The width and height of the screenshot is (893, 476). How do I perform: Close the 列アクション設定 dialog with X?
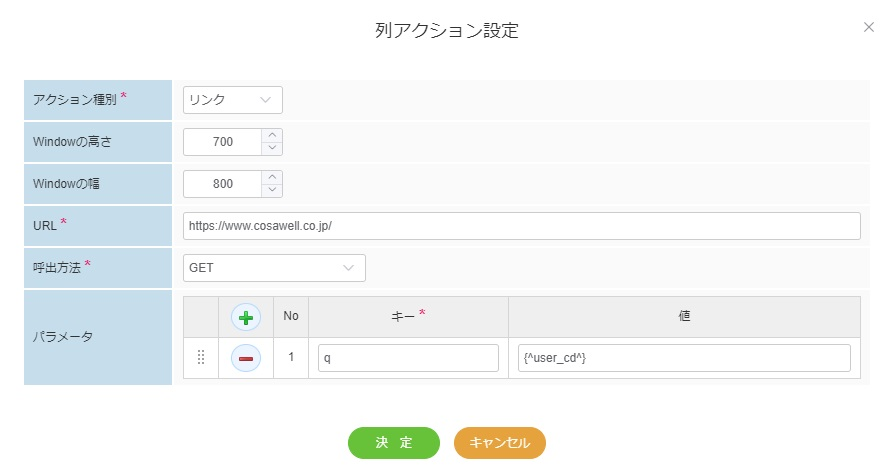(x=868, y=28)
